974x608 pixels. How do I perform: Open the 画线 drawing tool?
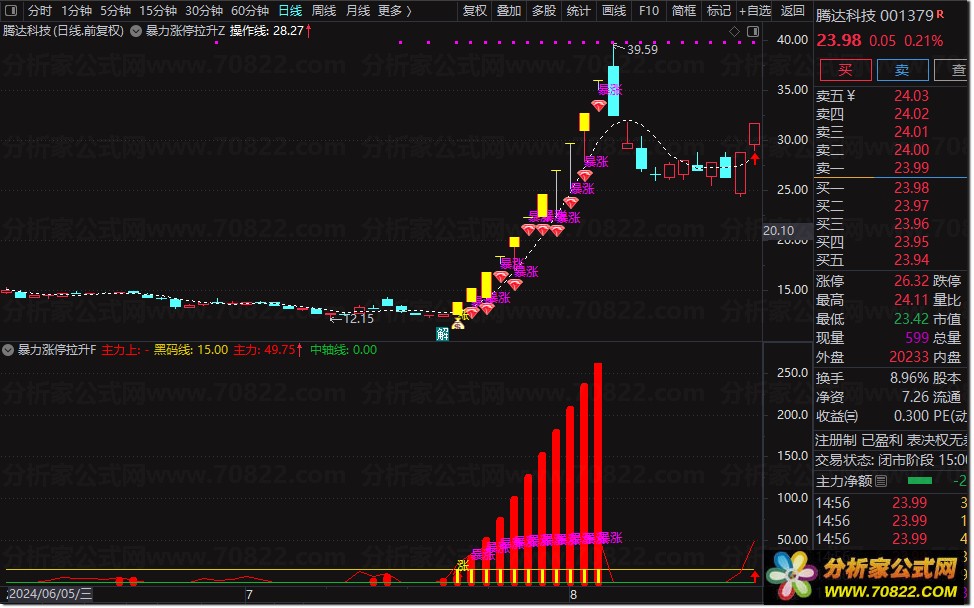(x=614, y=11)
